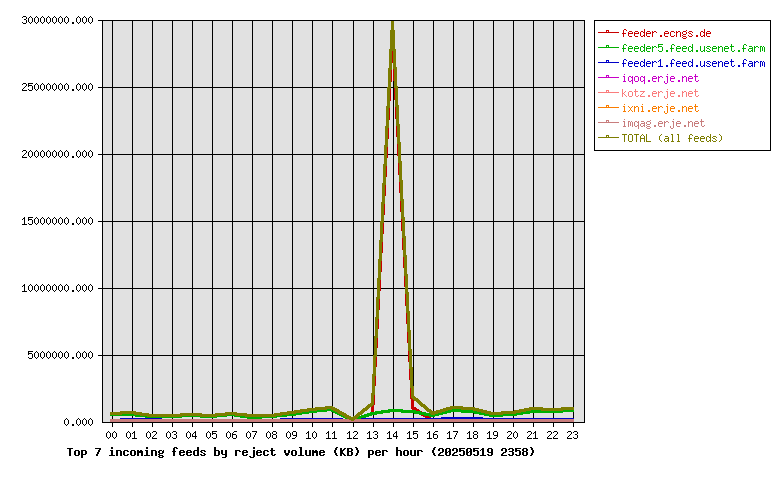Click the 10000000.000 y-axis label
Image resolution: width=780 pixels, height=480 pixels.
[x=57, y=288]
